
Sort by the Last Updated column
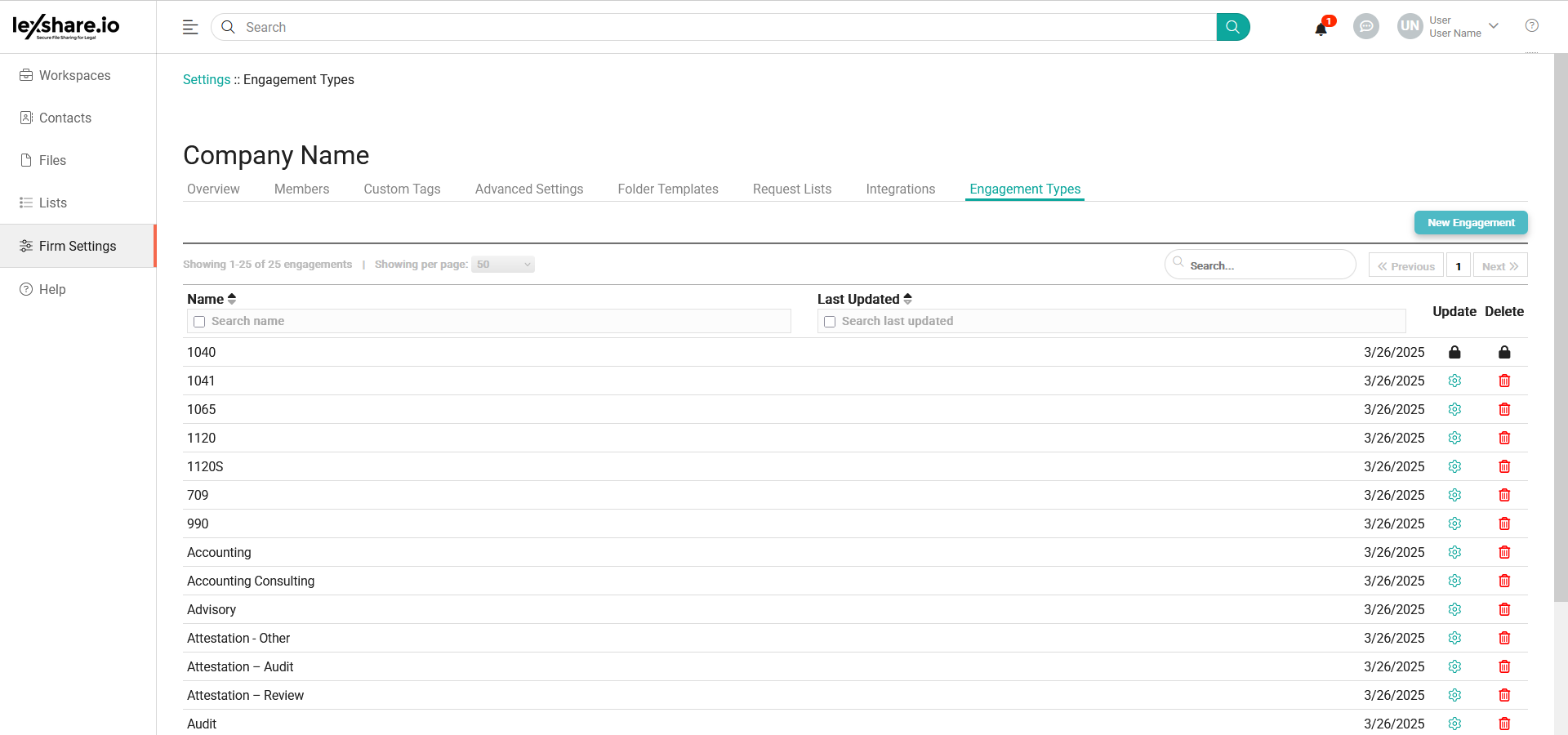(907, 299)
